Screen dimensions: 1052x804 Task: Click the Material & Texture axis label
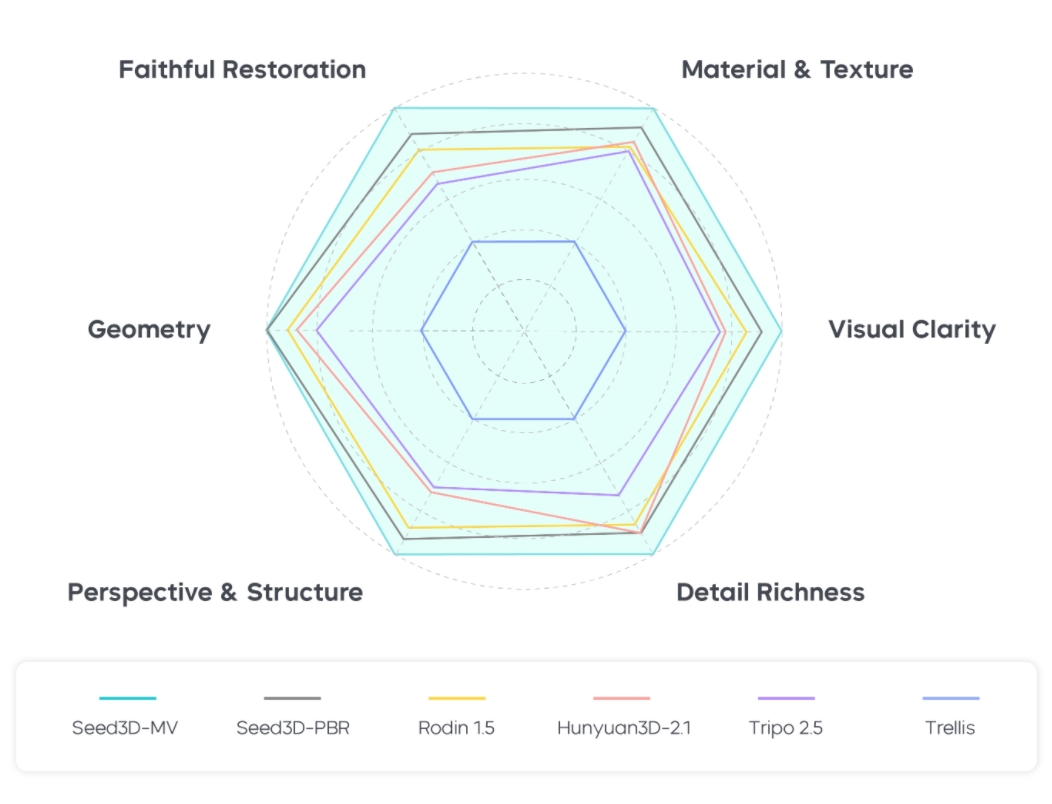click(x=797, y=70)
